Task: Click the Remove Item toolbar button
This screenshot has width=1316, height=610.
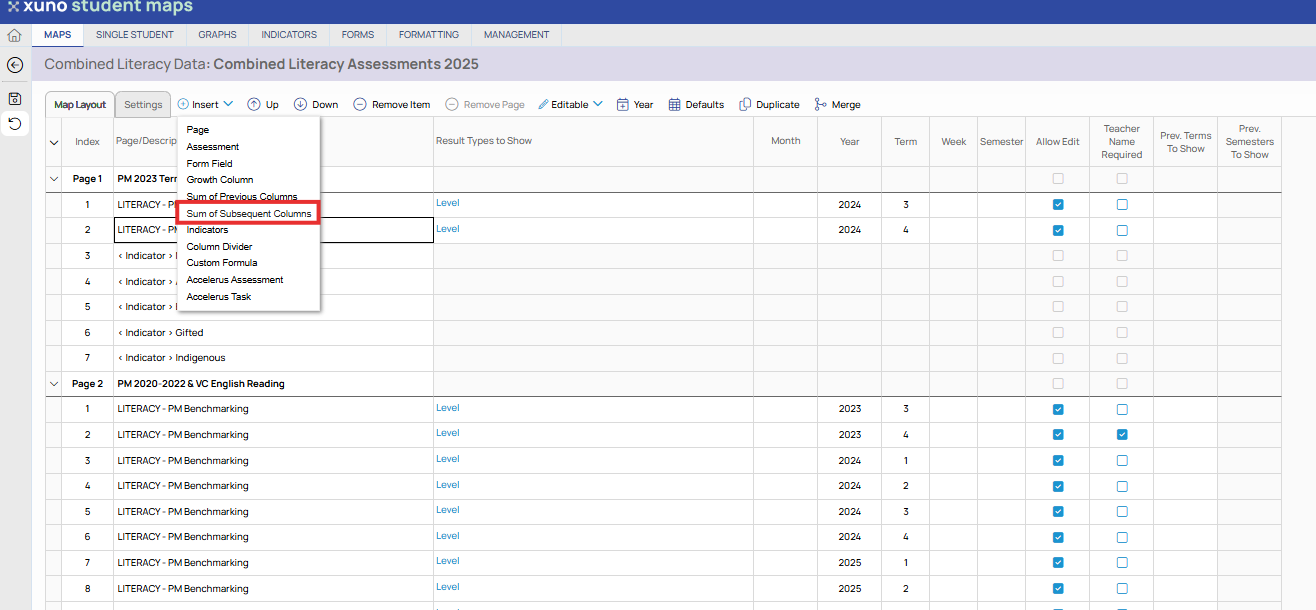Action: pos(392,104)
